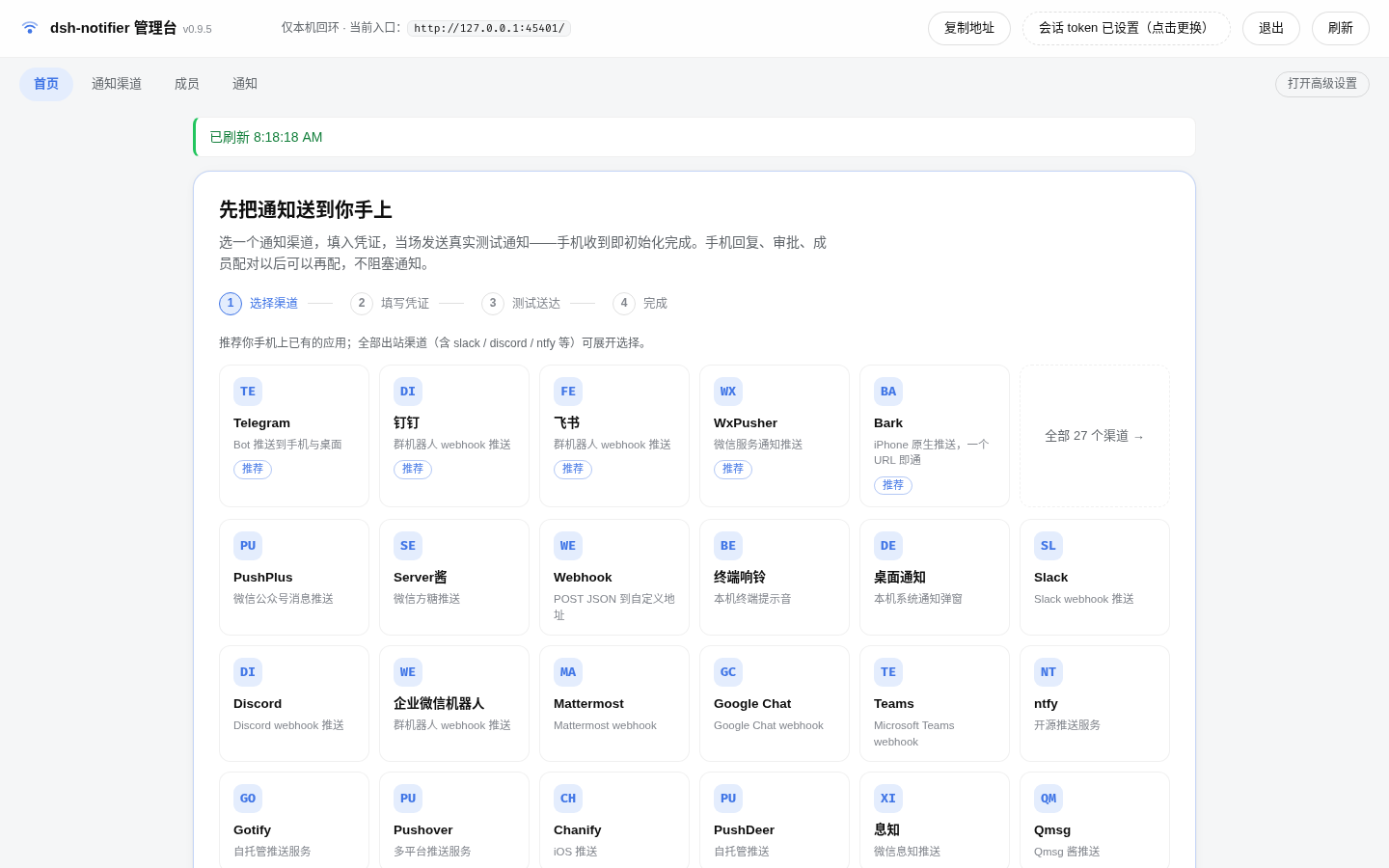Click the DI badge icon on 钉钉 card

pyautogui.click(x=408, y=392)
